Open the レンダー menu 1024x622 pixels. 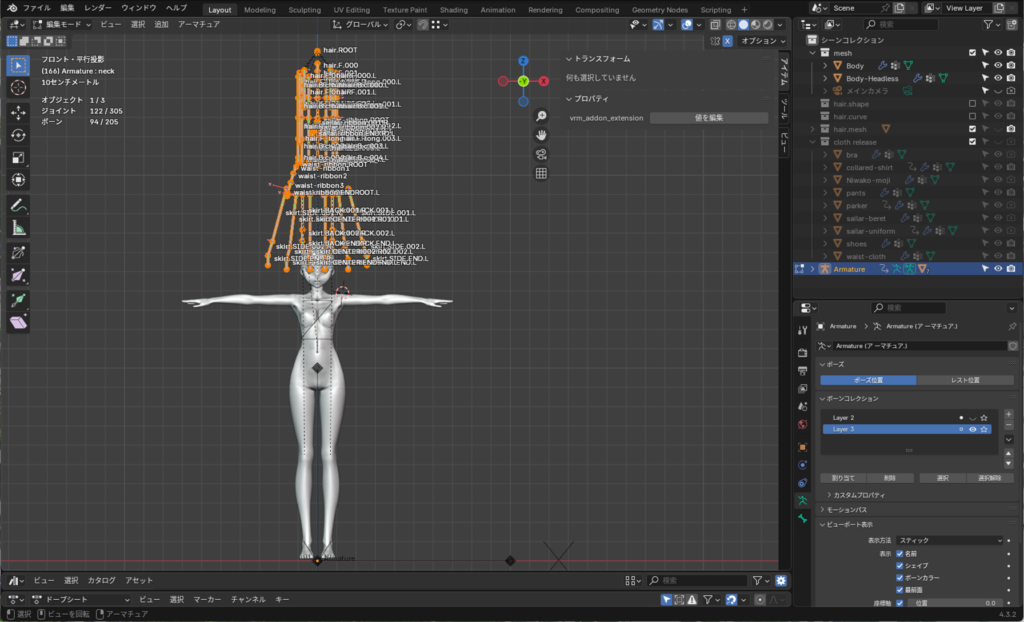(98, 8)
